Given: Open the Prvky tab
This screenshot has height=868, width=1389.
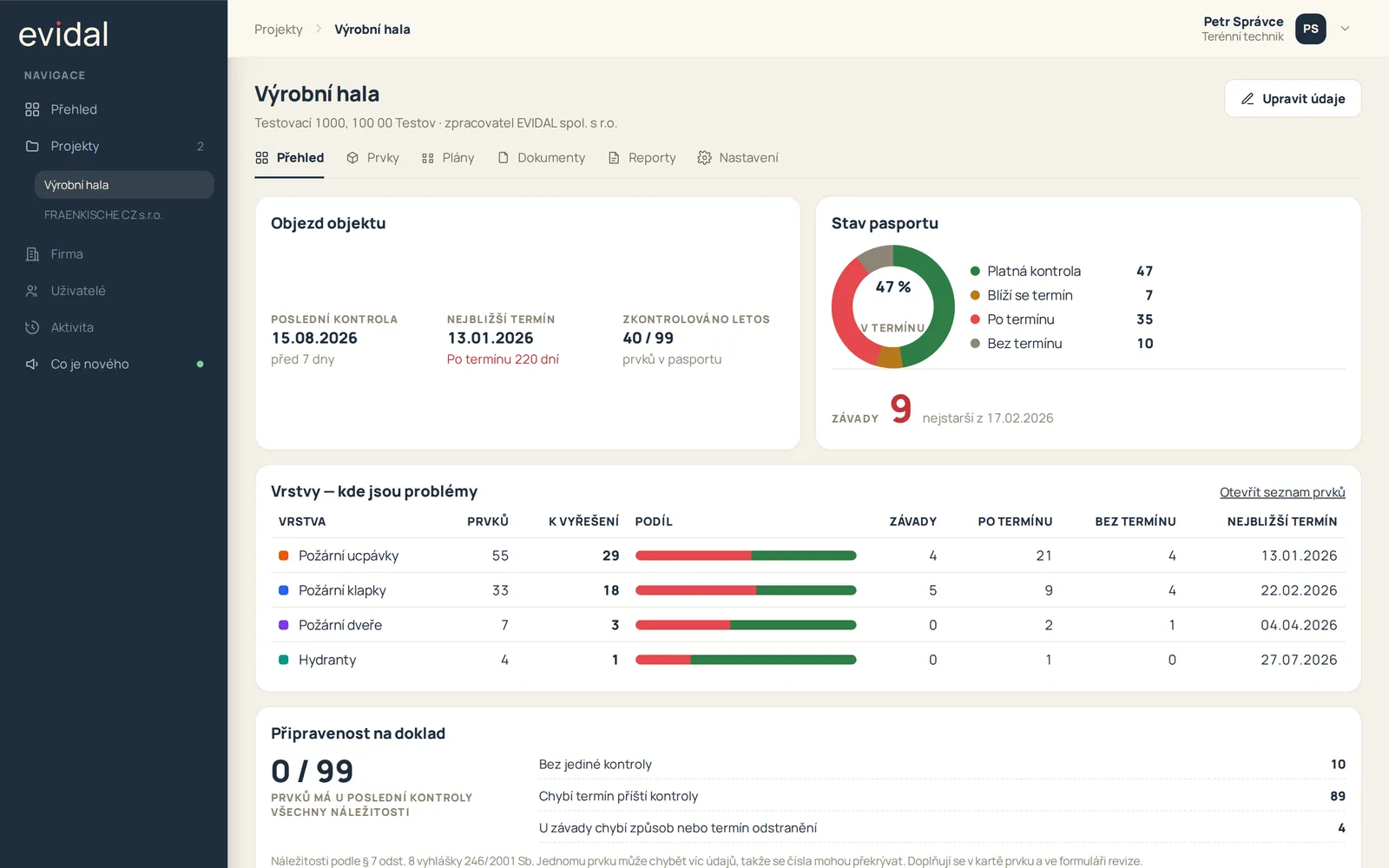Looking at the screenshot, I should tap(372, 158).
